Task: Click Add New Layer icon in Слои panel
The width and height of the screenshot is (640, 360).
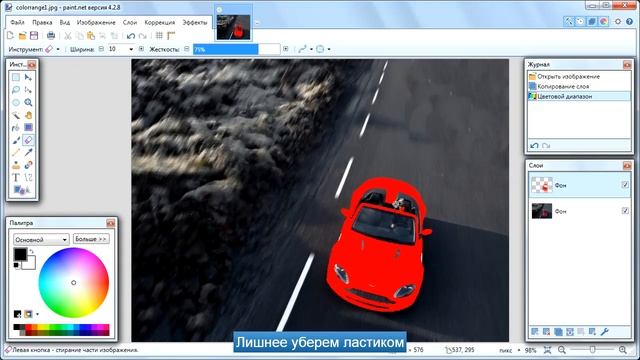Action: pyautogui.click(x=535, y=332)
